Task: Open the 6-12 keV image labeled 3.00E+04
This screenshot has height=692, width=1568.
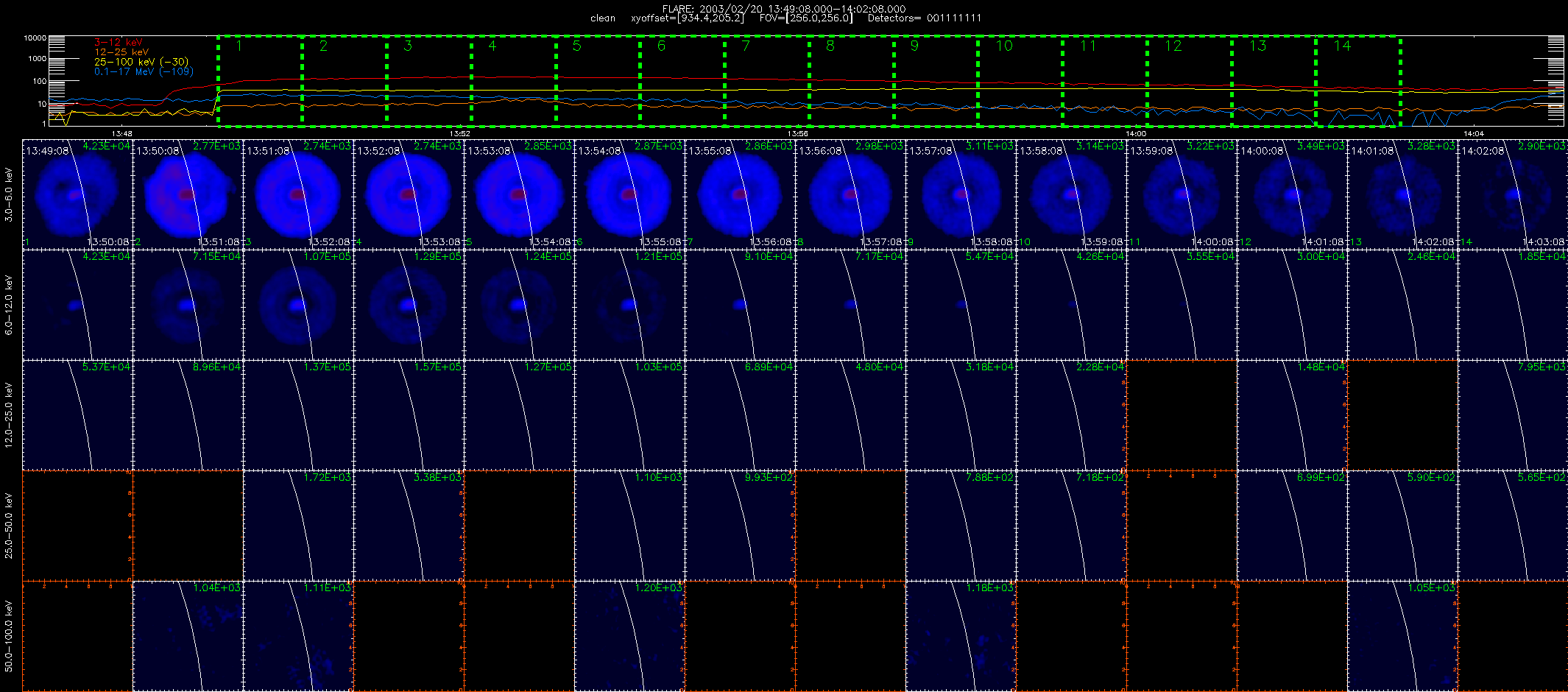Action: click(x=1293, y=305)
